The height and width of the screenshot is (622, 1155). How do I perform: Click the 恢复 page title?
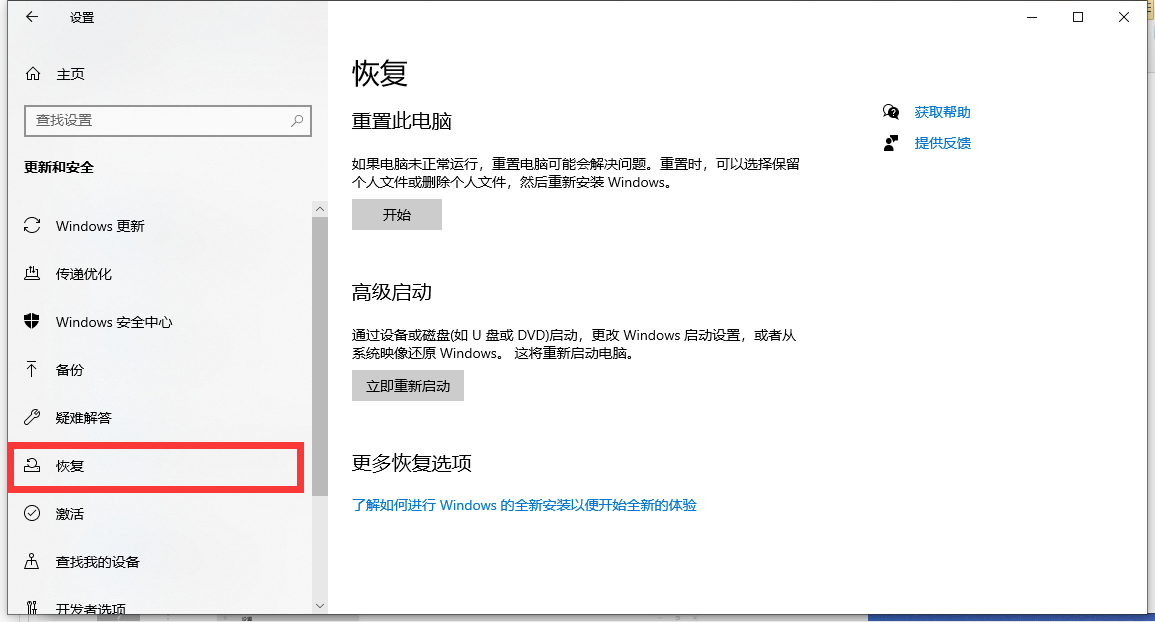coord(380,73)
